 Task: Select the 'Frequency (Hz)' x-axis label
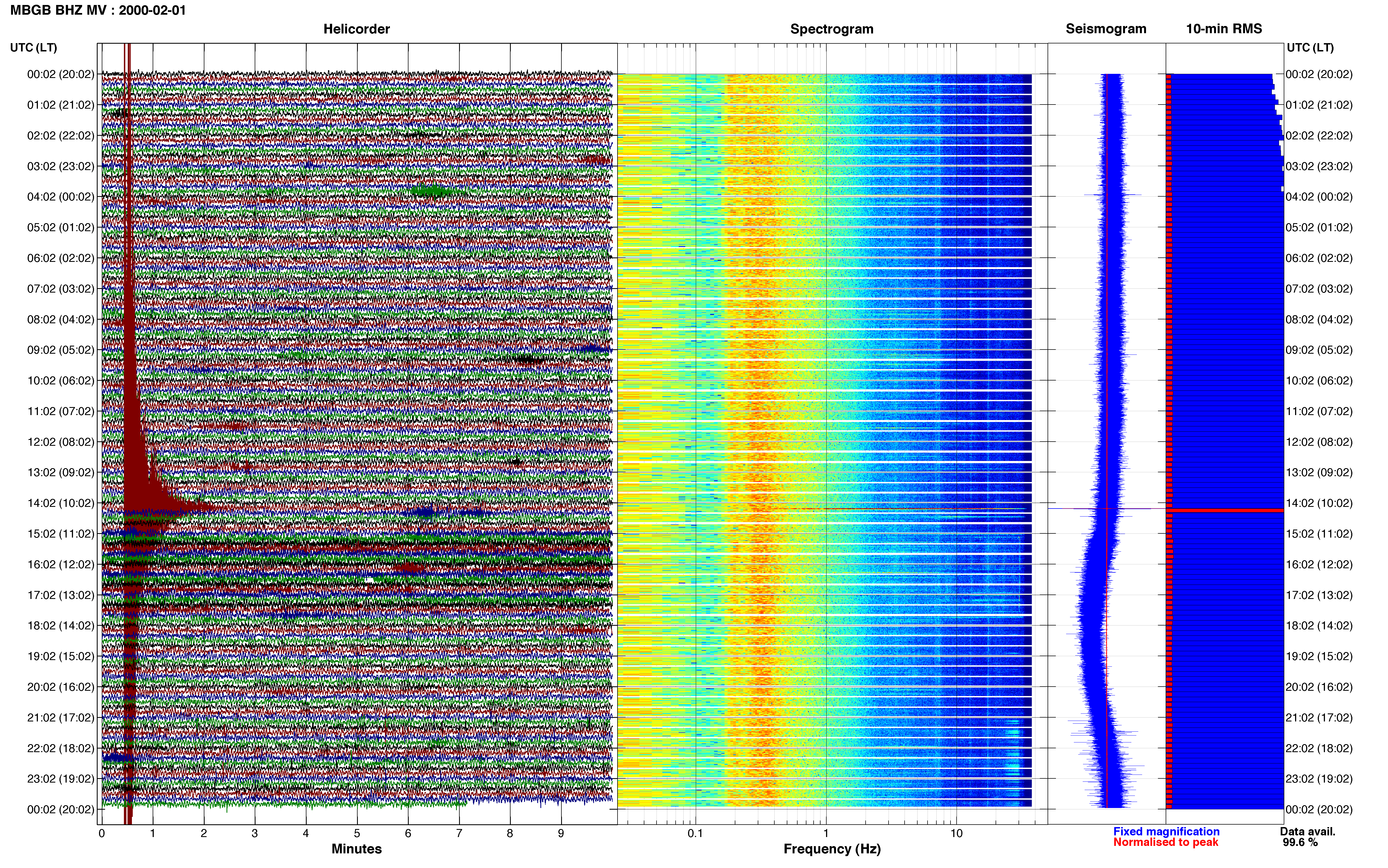pyautogui.click(x=832, y=849)
